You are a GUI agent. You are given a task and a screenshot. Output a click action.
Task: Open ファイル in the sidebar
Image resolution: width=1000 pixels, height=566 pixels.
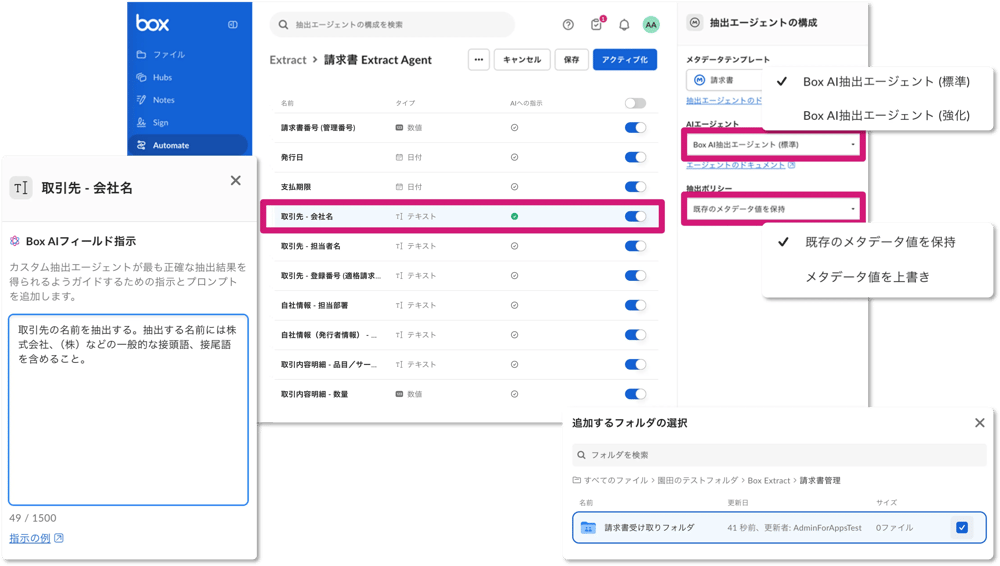point(161,54)
